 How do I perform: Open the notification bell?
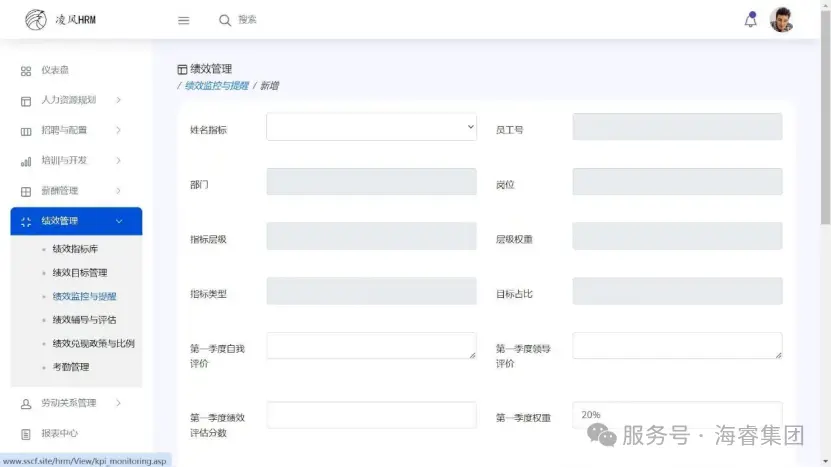[750, 20]
